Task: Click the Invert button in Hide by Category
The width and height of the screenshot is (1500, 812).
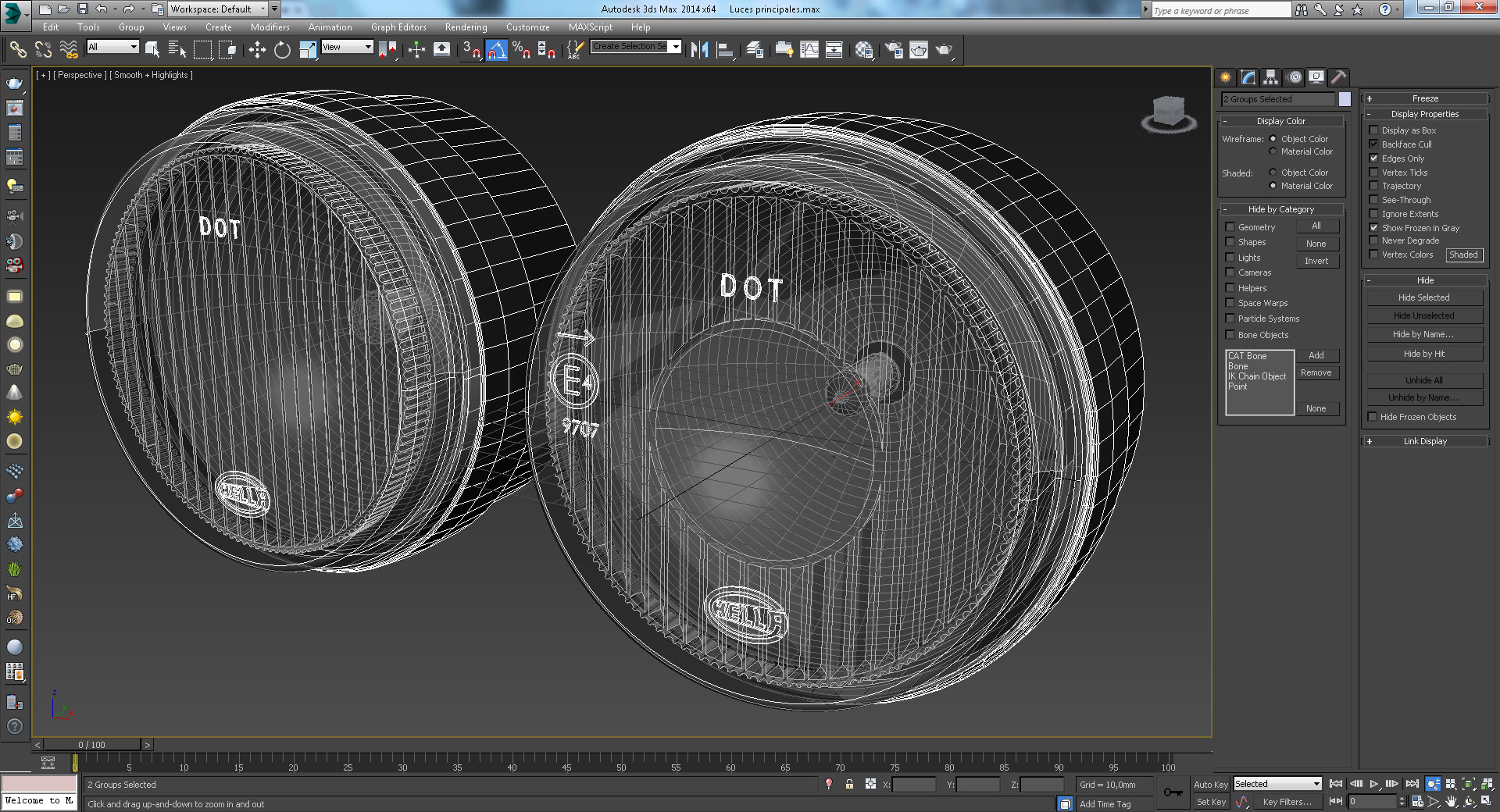Action: [1316, 261]
